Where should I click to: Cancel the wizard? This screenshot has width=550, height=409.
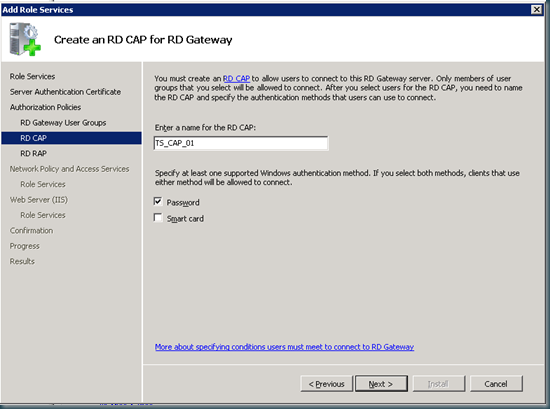(x=496, y=384)
